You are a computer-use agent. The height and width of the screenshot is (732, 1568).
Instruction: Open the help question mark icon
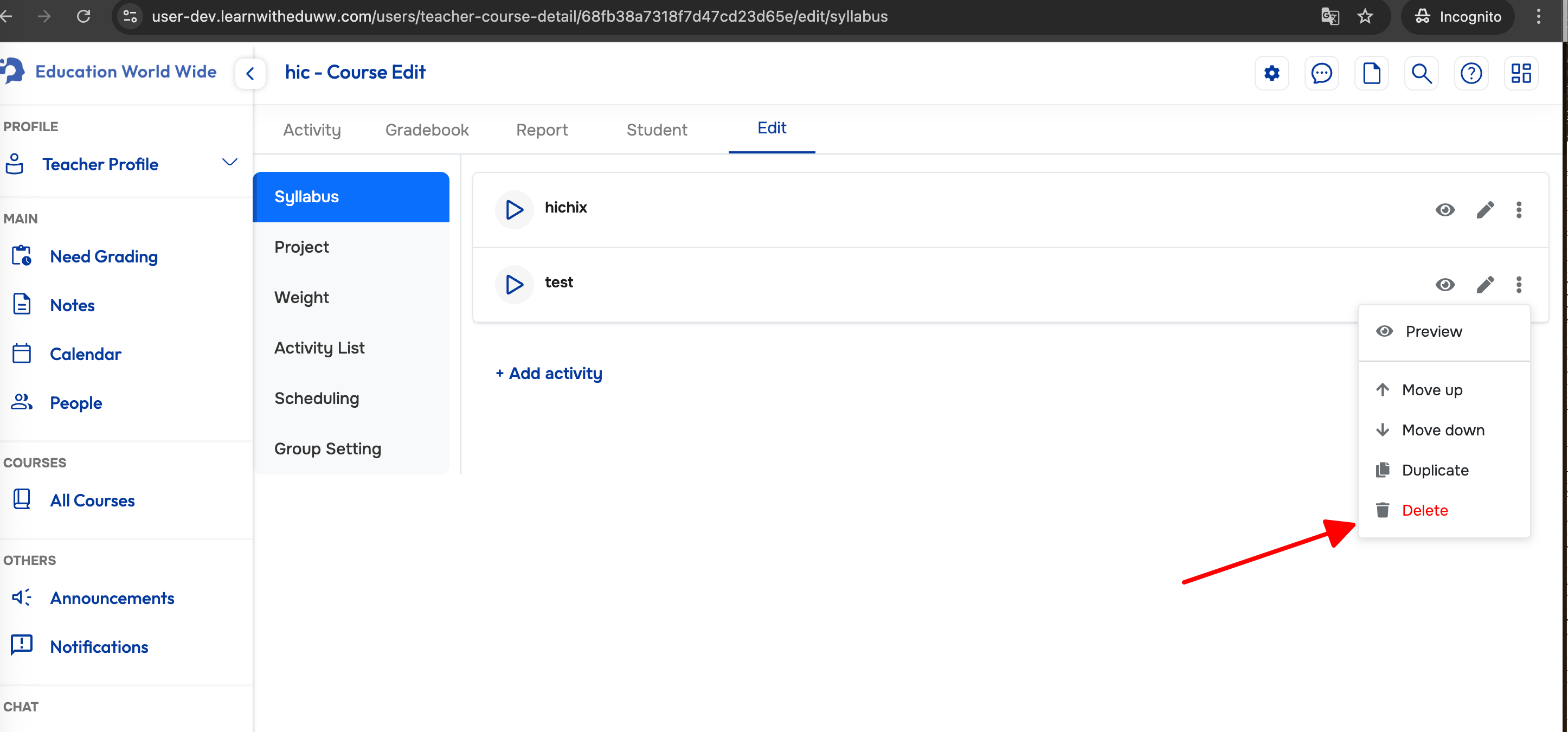tap(1470, 74)
